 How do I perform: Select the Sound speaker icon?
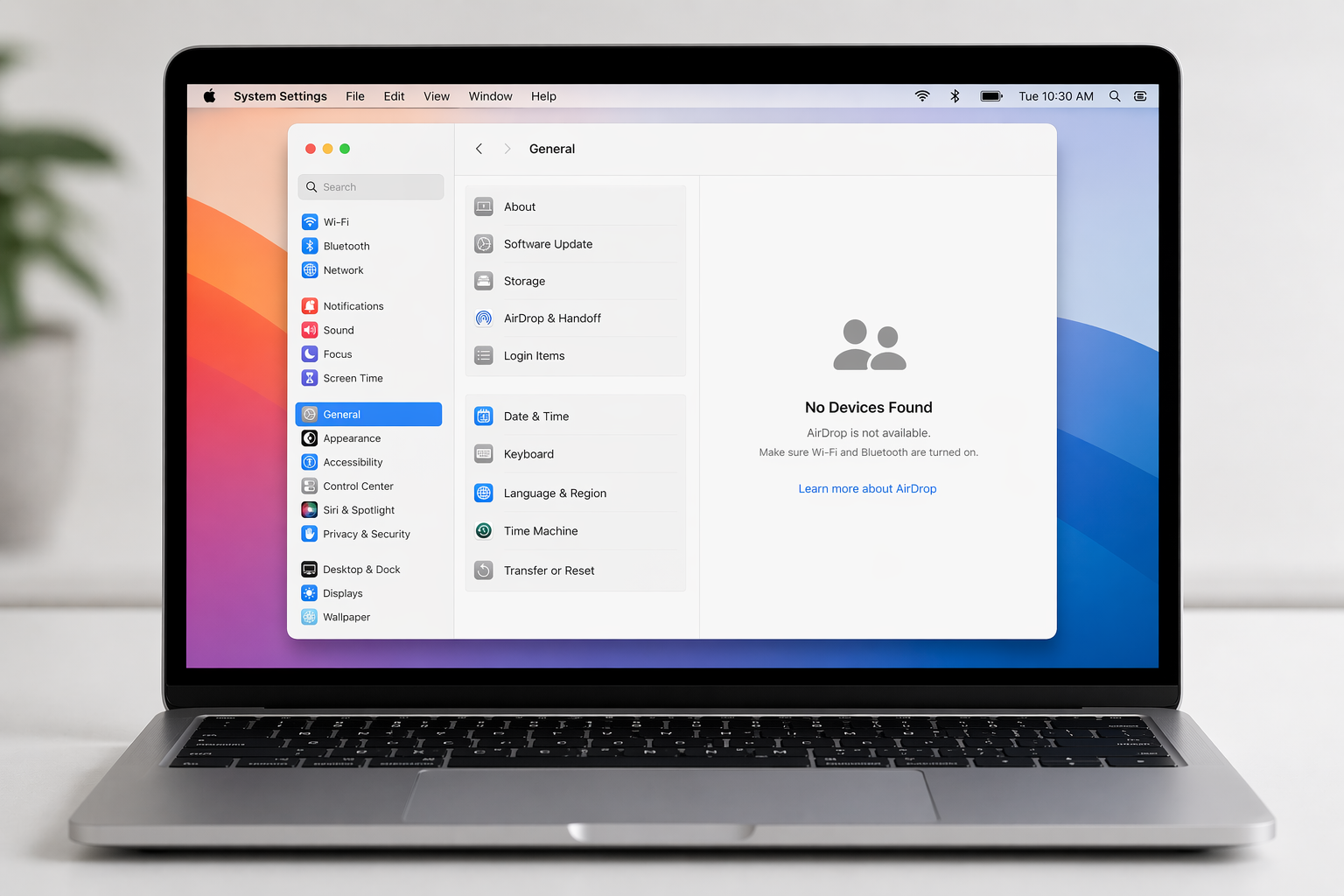coord(310,330)
